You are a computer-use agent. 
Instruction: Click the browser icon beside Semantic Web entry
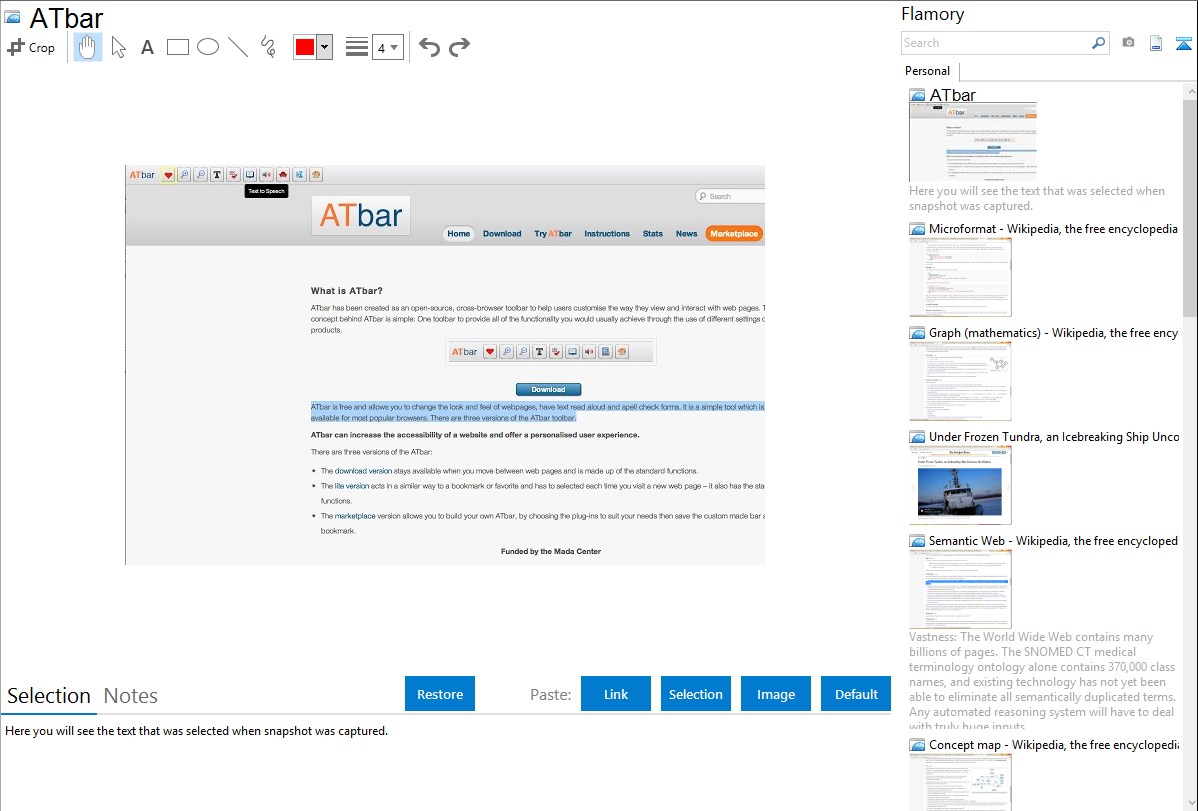(x=918, y=541)
